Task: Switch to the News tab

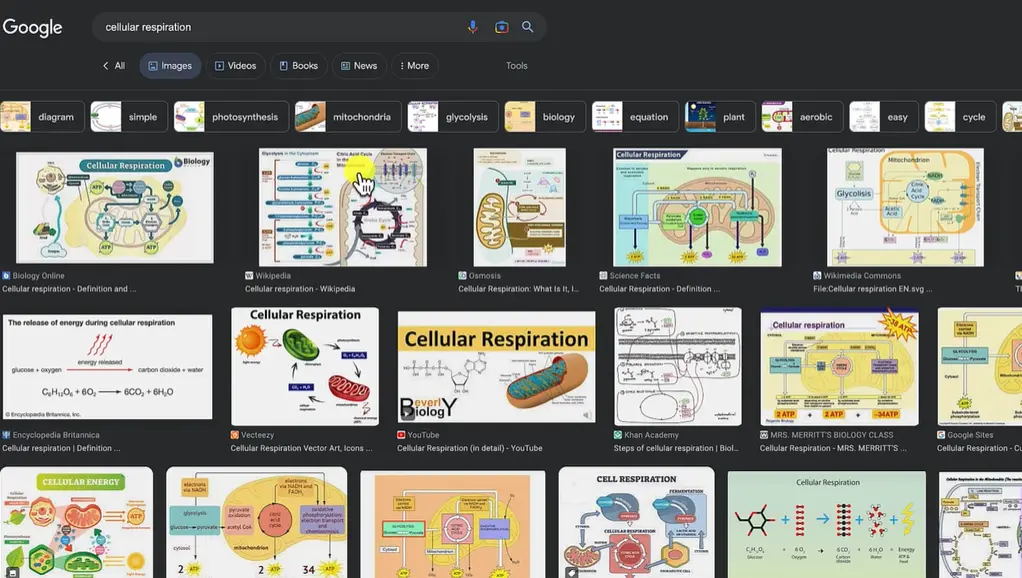Action: 359,66
